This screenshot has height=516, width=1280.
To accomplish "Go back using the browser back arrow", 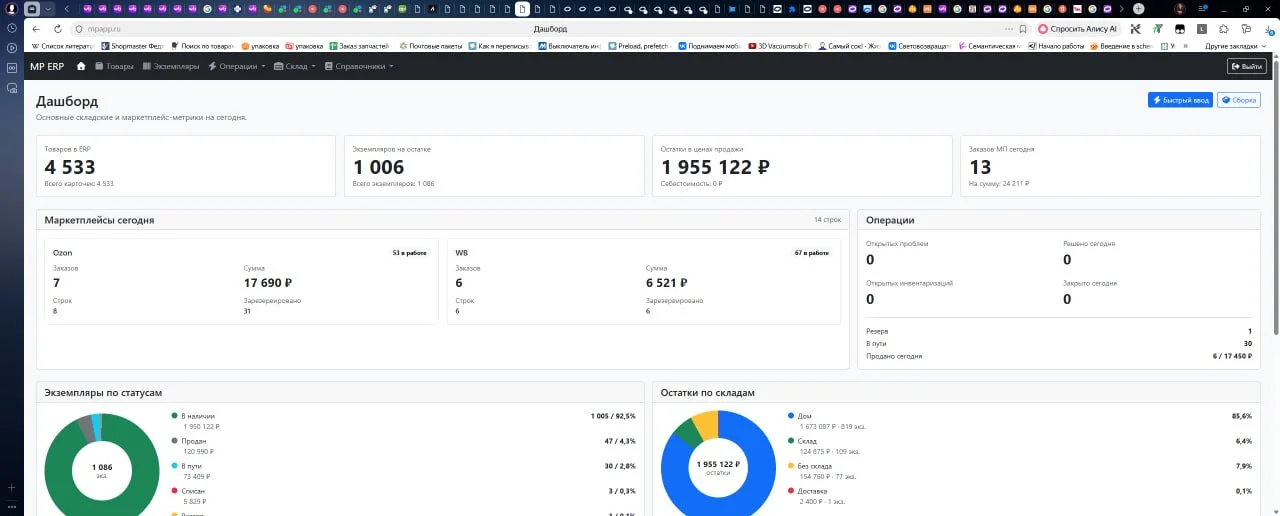I will pos(37,29).
